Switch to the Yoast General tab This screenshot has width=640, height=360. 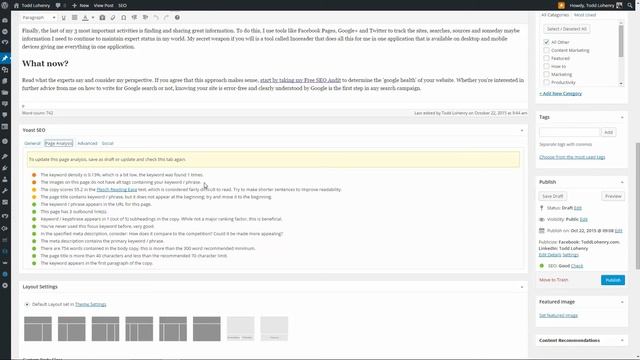tap(32, 143)
